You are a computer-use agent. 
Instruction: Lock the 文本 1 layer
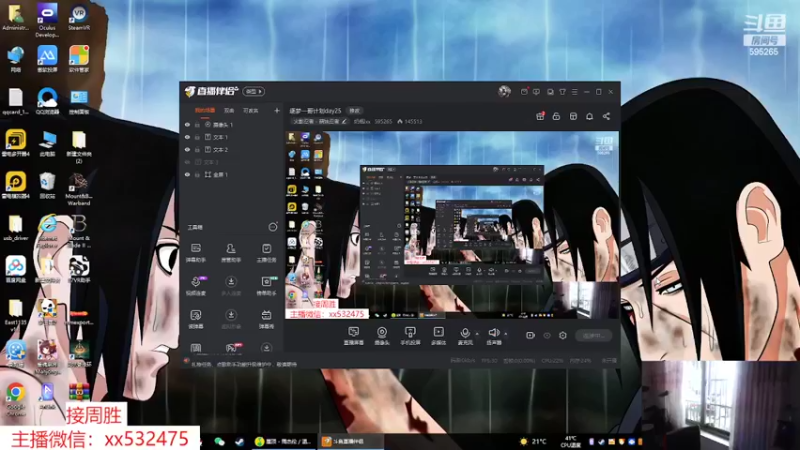coord(197,137)
